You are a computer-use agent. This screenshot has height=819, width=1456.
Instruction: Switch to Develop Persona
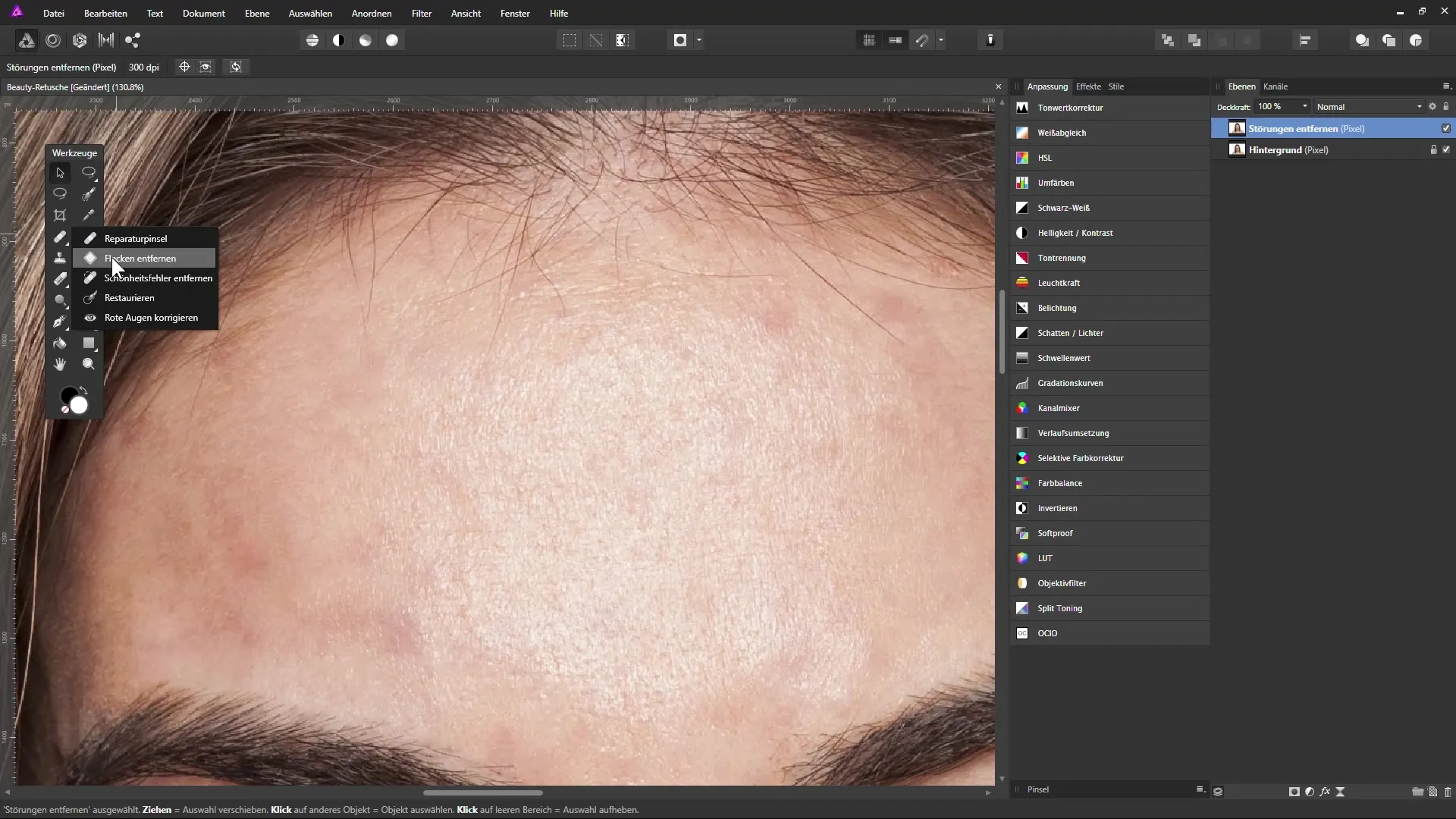[80, 40]
